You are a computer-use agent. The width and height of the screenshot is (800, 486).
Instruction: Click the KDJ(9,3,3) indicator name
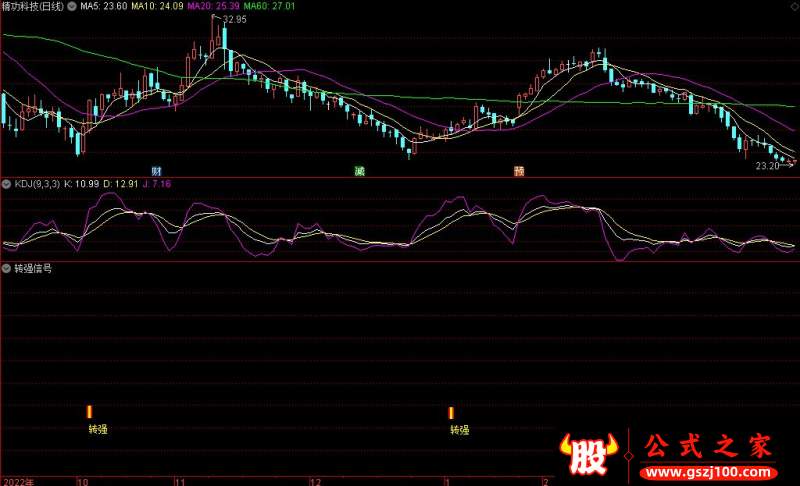pyautogui.click(x=36, y=185)
